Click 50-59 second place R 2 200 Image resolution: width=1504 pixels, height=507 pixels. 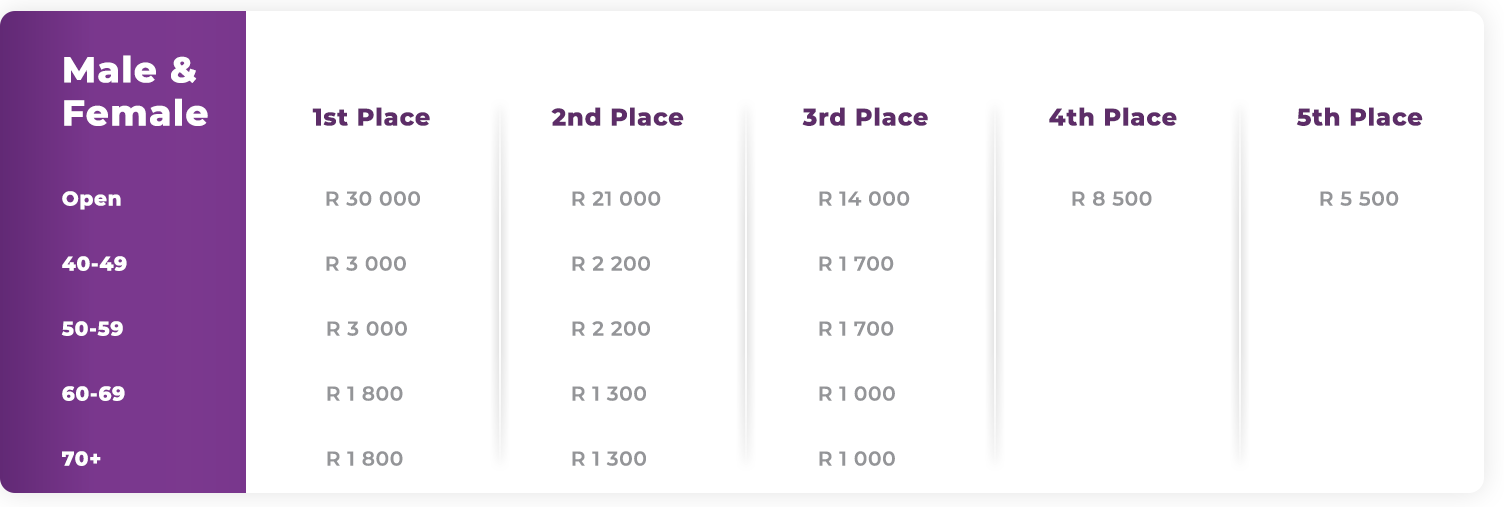click(611, 329)
